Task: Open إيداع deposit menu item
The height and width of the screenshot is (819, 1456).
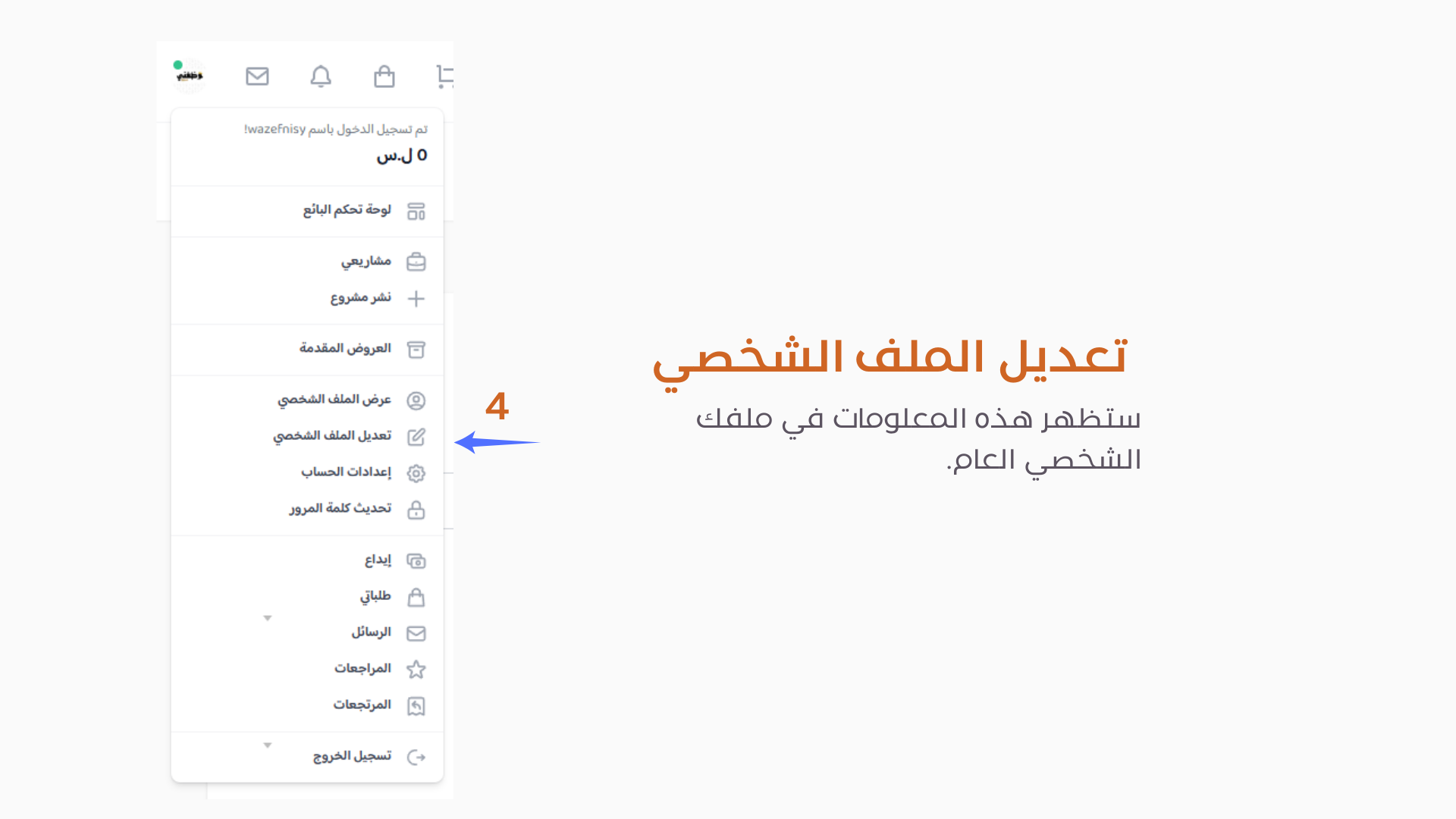Action: pyautogui.click(x=378, y=560)
